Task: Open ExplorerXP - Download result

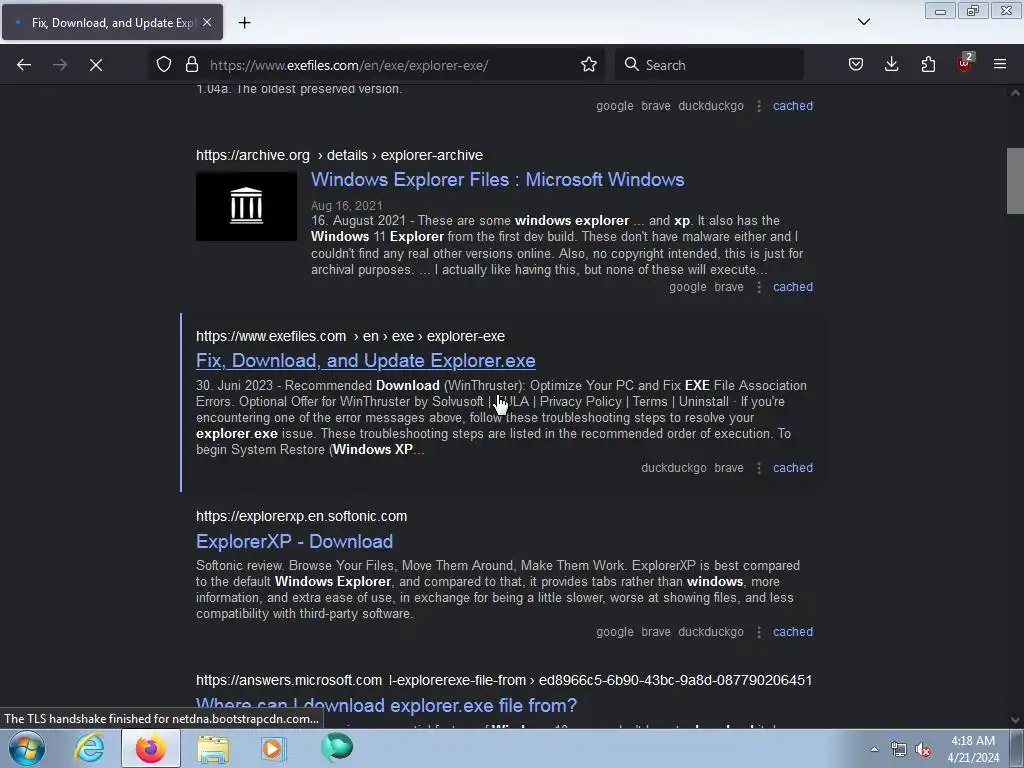Action: coord(295,541)
